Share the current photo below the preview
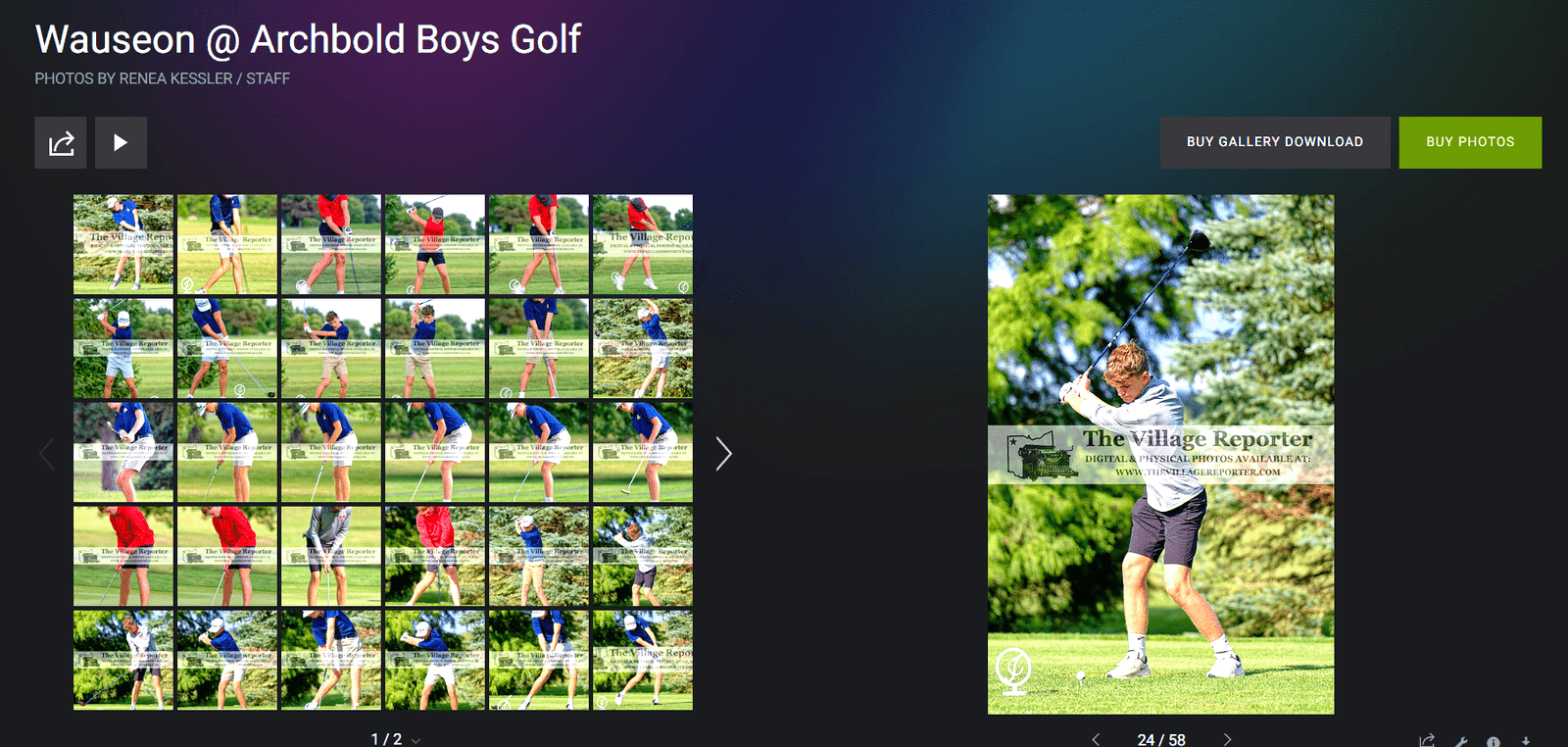This screenshot has height=747, width=1568. pos(1427,741)
